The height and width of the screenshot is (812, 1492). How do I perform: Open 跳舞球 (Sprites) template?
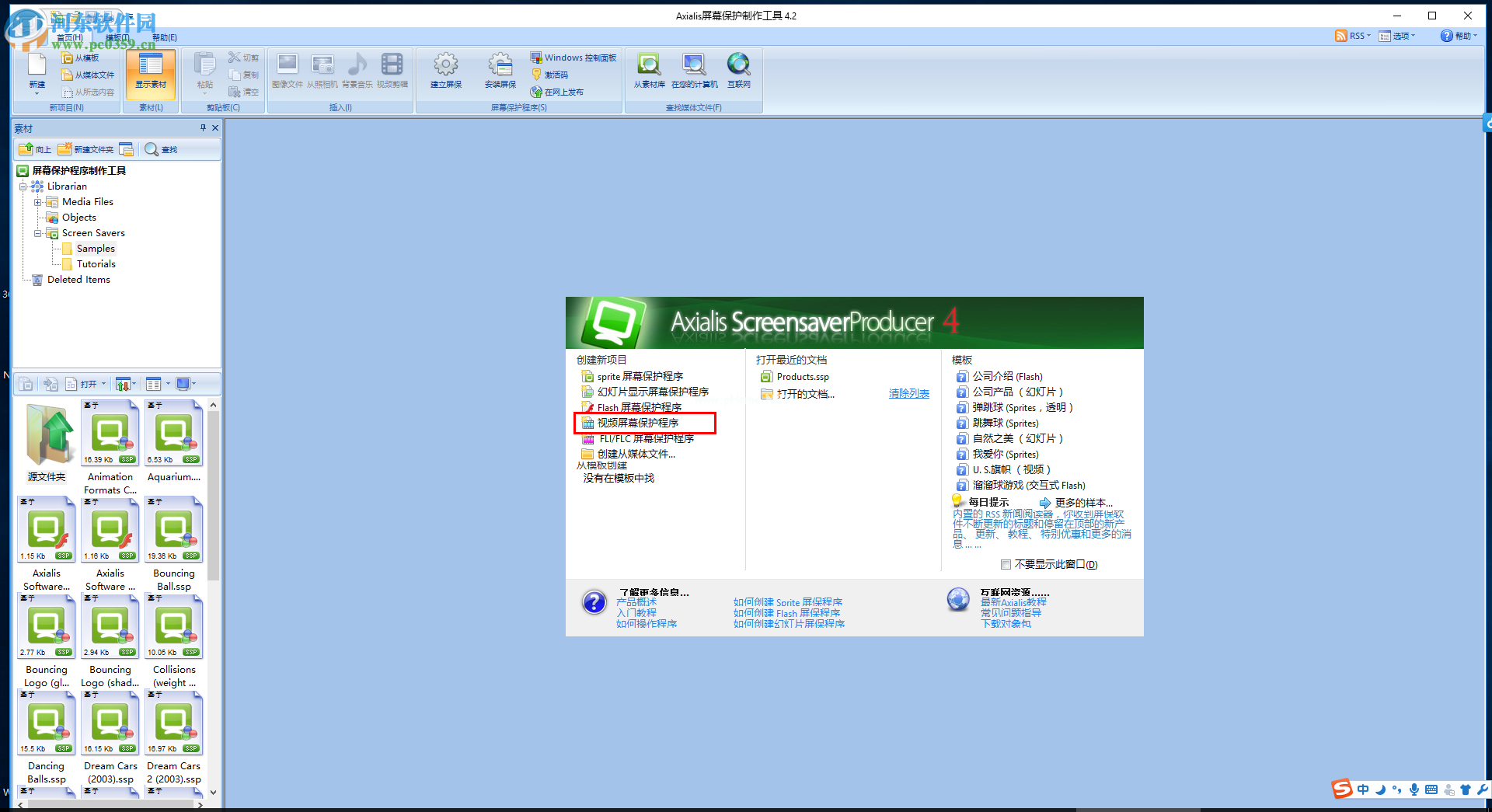coord(1005,423)
